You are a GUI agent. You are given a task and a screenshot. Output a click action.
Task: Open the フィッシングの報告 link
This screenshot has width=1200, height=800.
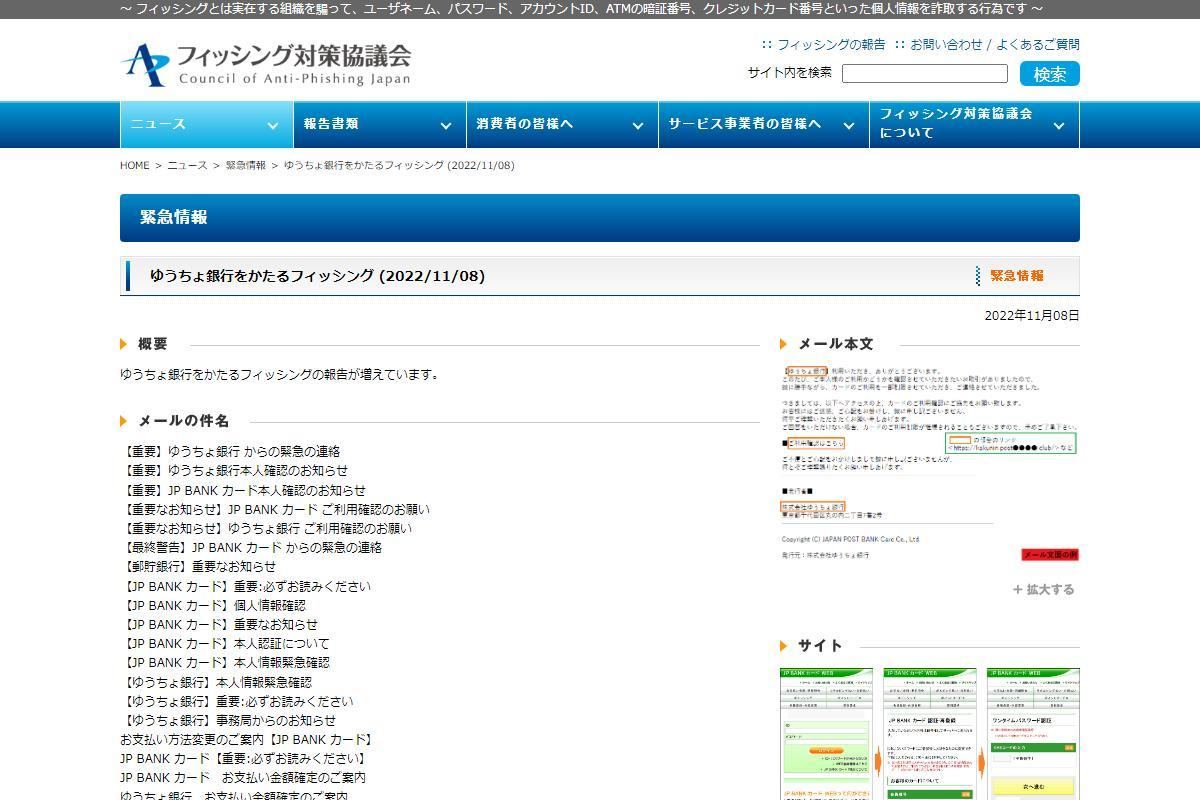(831, 44)
